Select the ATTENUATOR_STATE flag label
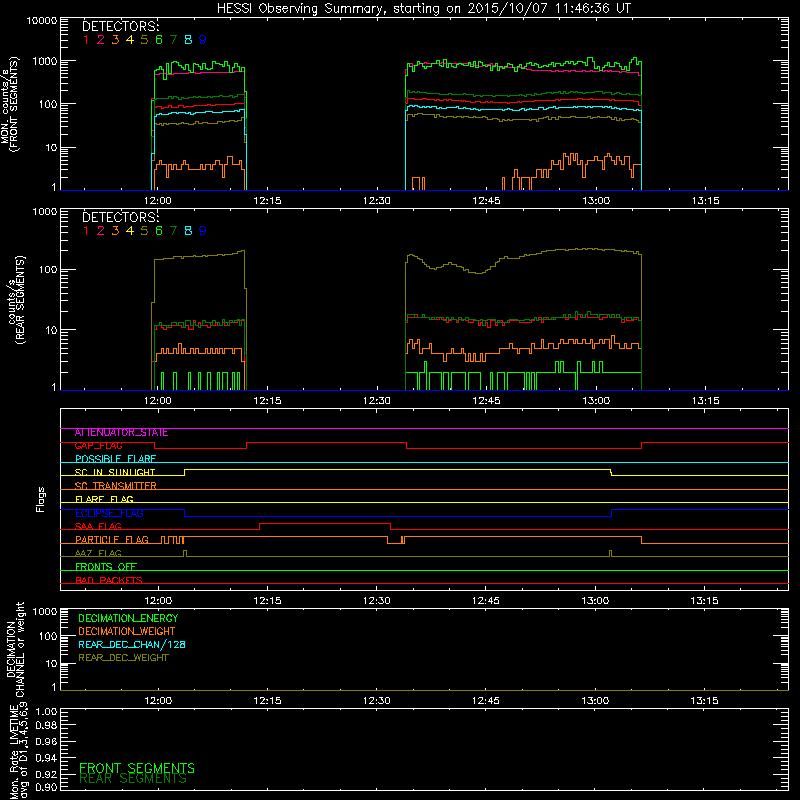Screen dimensions: 800x800 121,433
